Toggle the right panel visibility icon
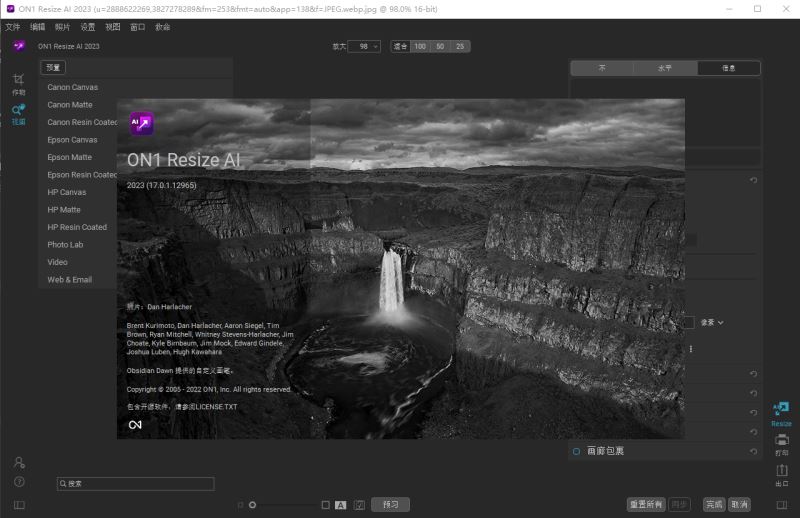Image resolution: width=800 pixels, height=518 pixels. [x=782, y=505]
